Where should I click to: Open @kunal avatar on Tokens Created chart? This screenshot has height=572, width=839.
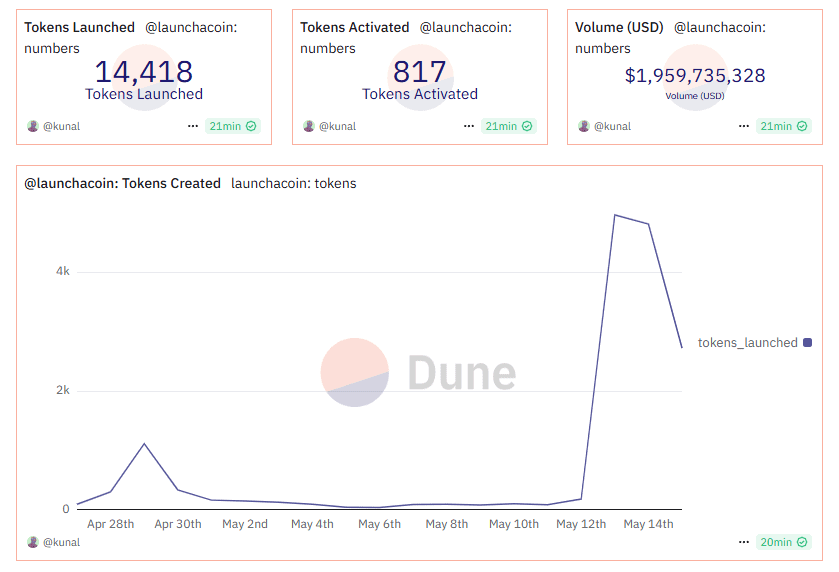33,542
